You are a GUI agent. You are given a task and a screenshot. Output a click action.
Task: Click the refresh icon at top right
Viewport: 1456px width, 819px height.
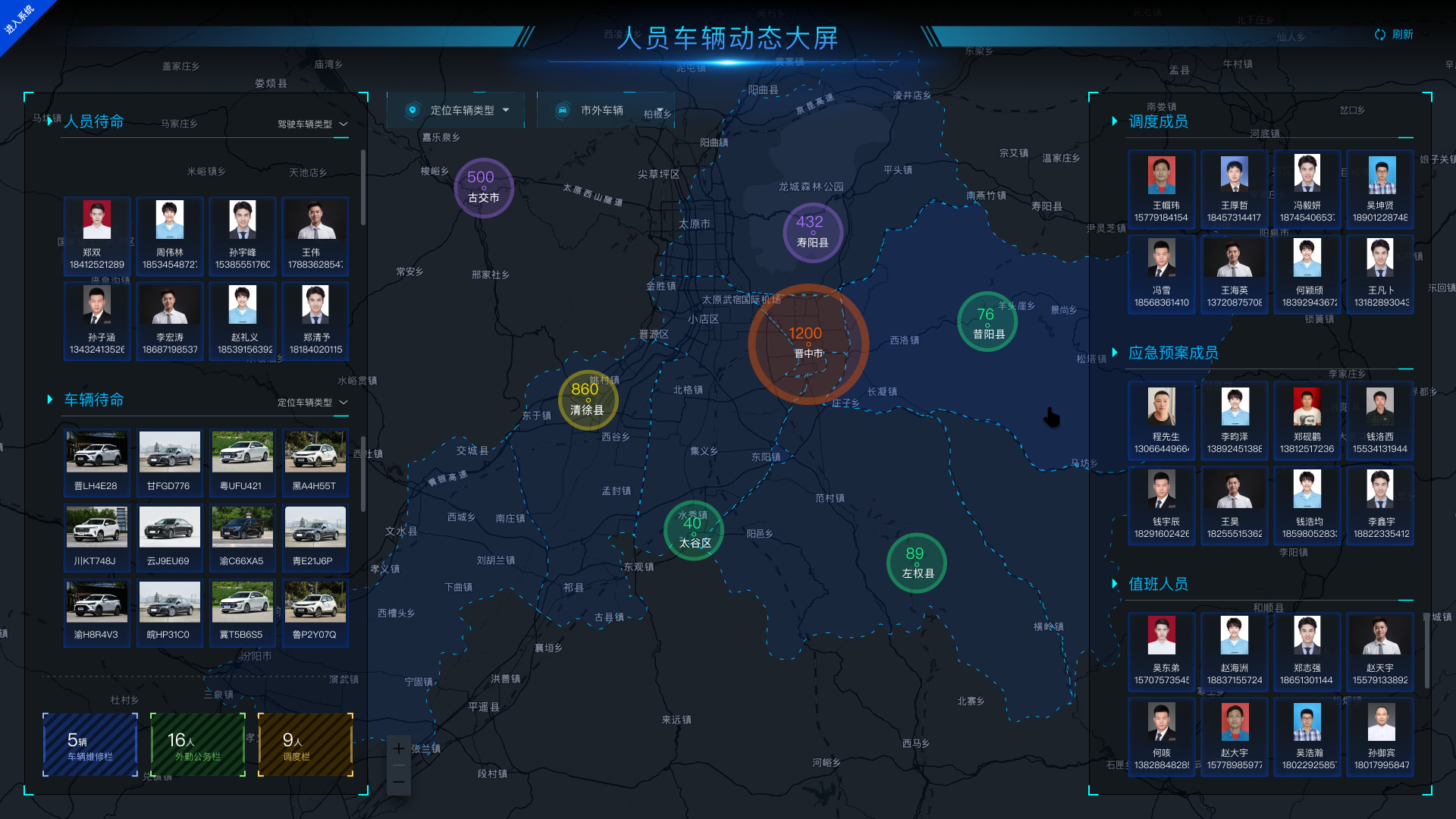(x=1379, y=35)
